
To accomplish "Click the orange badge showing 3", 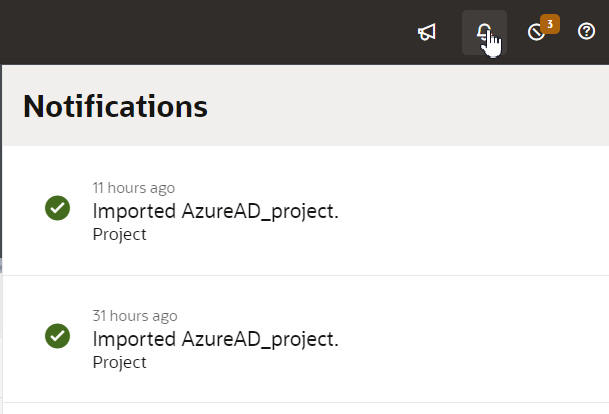I will (549, 22).
